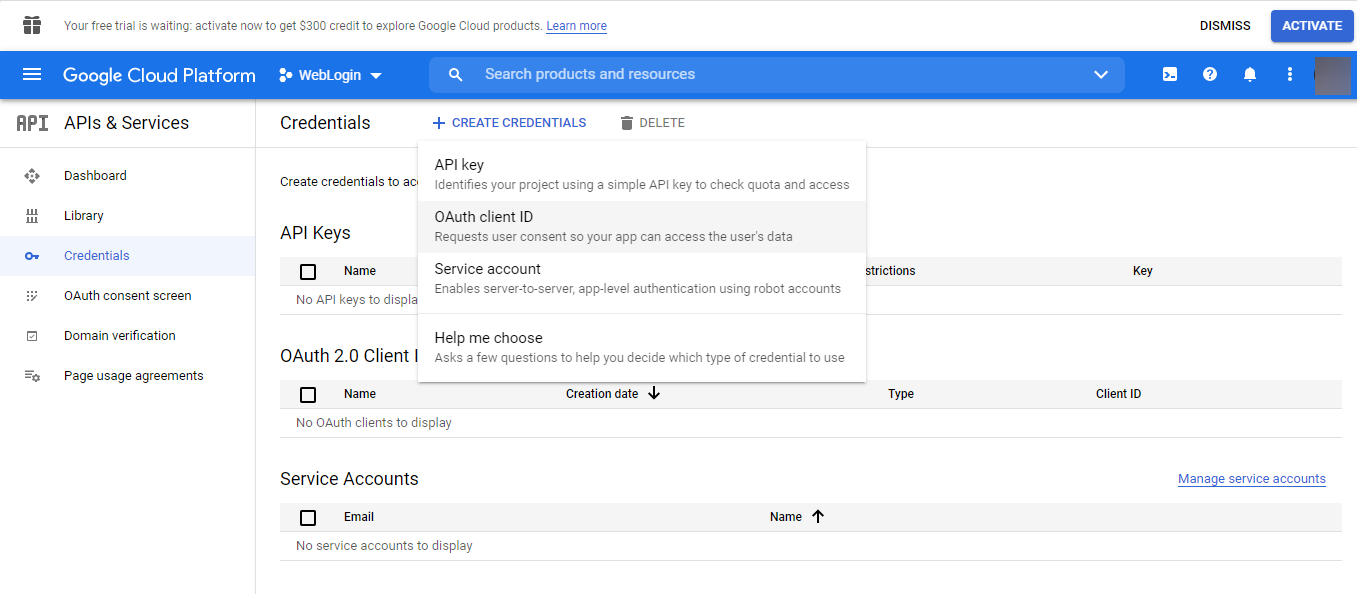Select Help me choose option
The image size is (1357, 594).
[642, 347]
